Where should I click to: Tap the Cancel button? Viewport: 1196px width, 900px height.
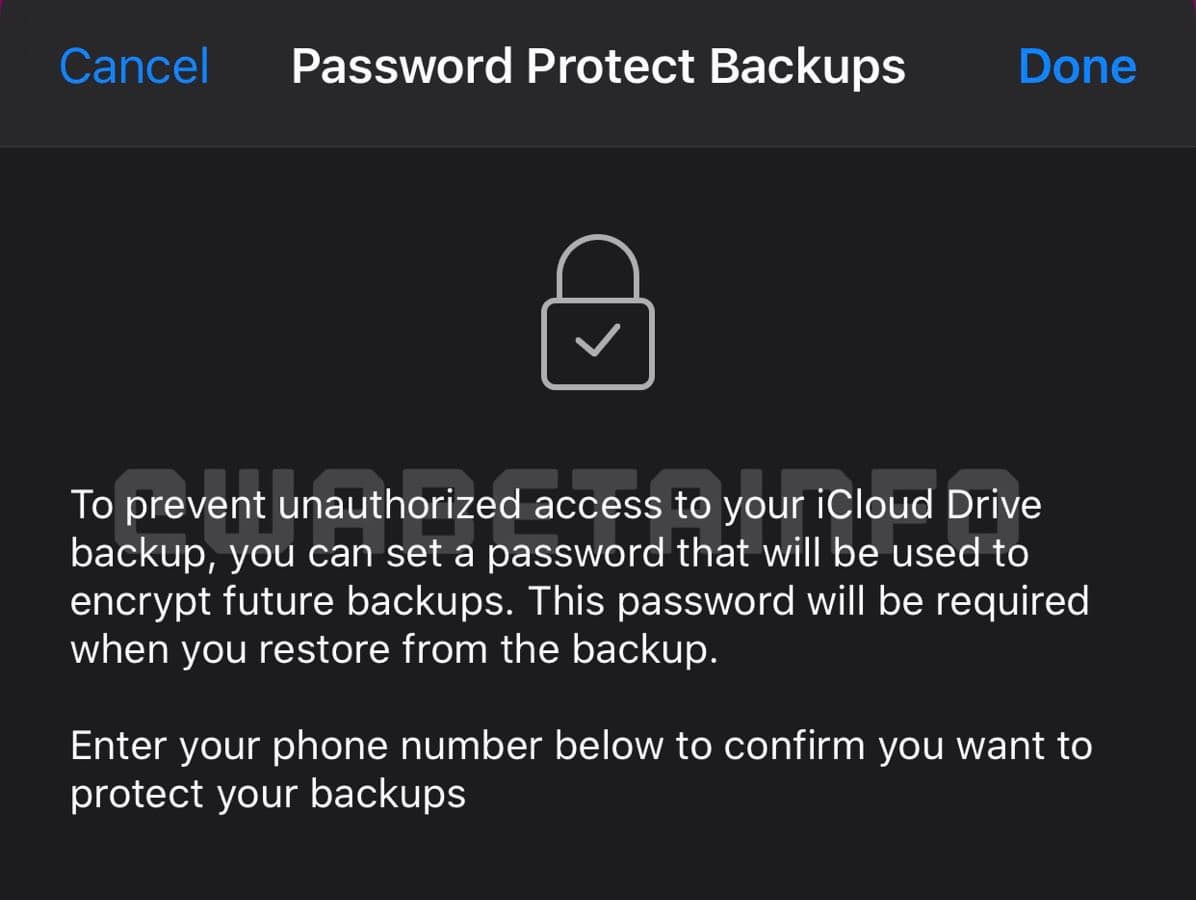(x=134, y=66)
